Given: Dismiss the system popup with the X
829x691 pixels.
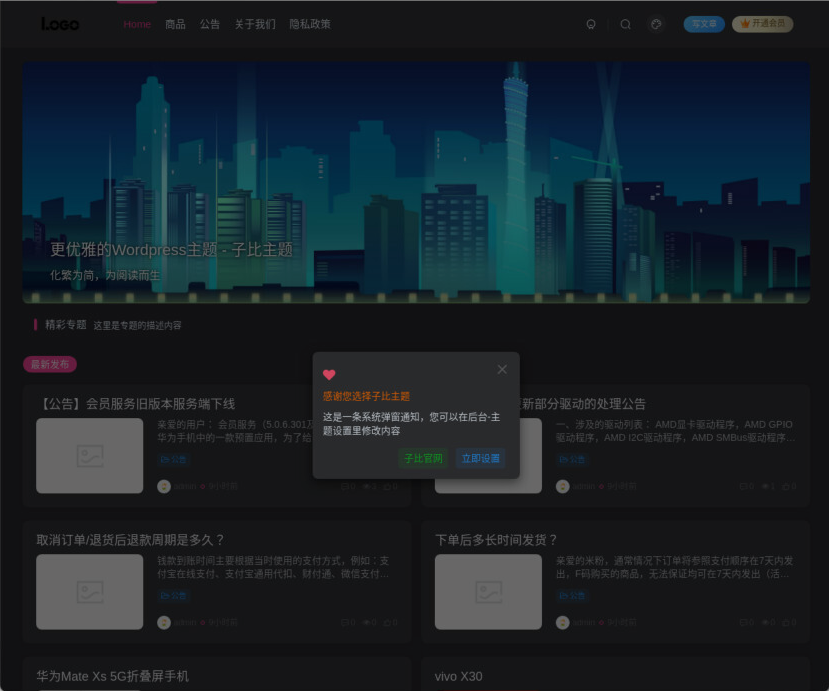Looking at the screenshot, I should [x=502, y=369].
